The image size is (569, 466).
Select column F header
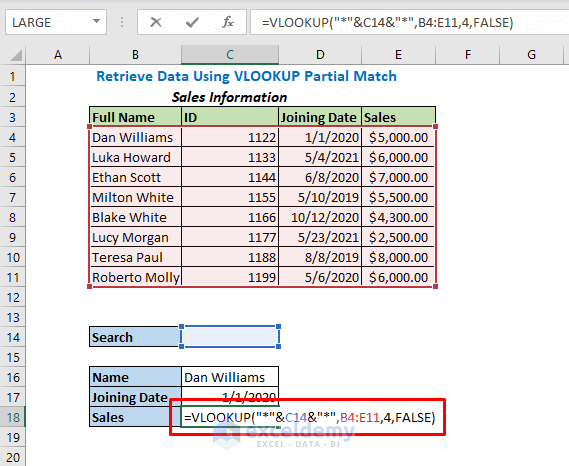pos(468,55)
